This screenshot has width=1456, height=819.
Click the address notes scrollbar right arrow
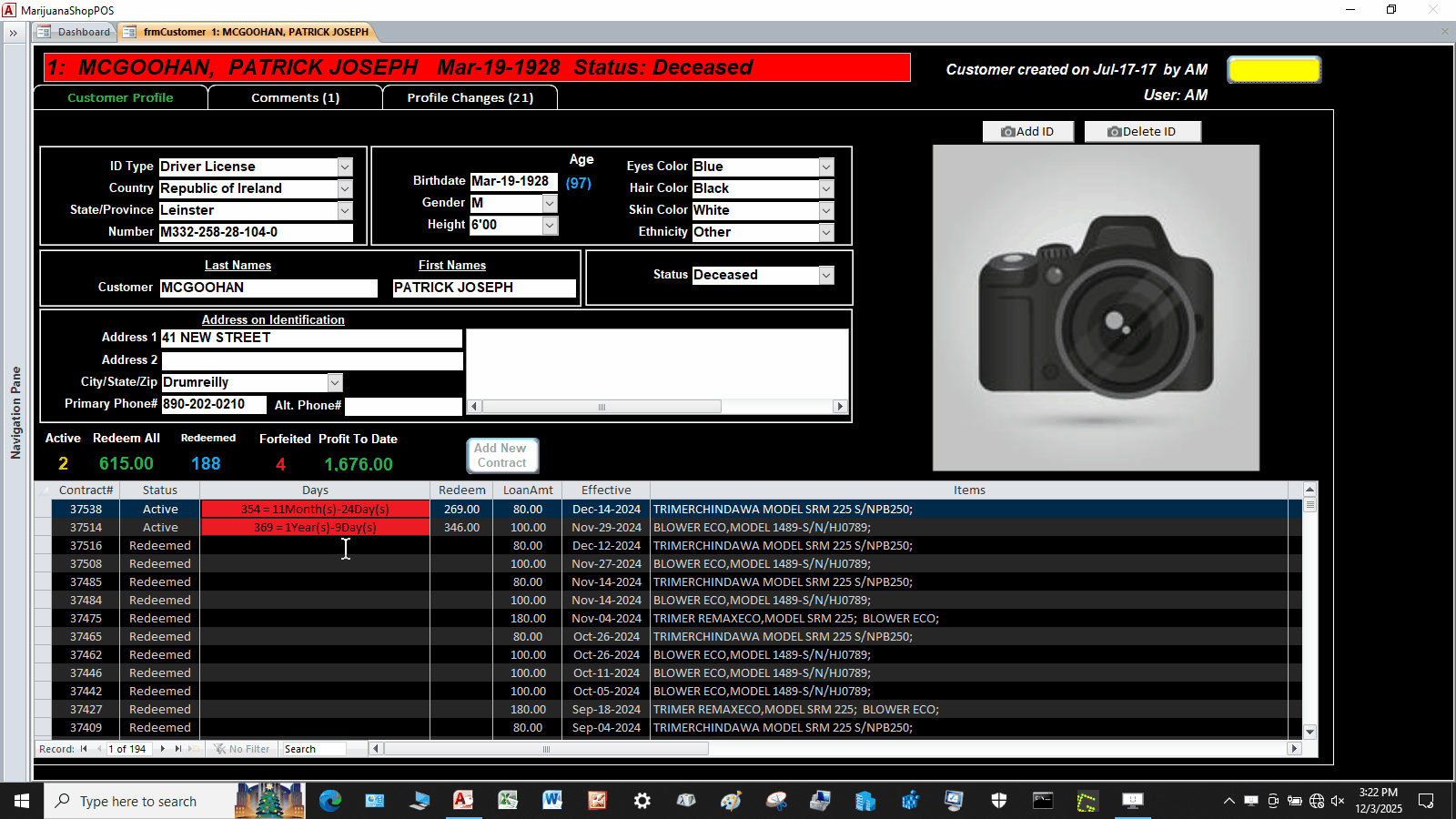pyautogui.click(x=840, y=407)
